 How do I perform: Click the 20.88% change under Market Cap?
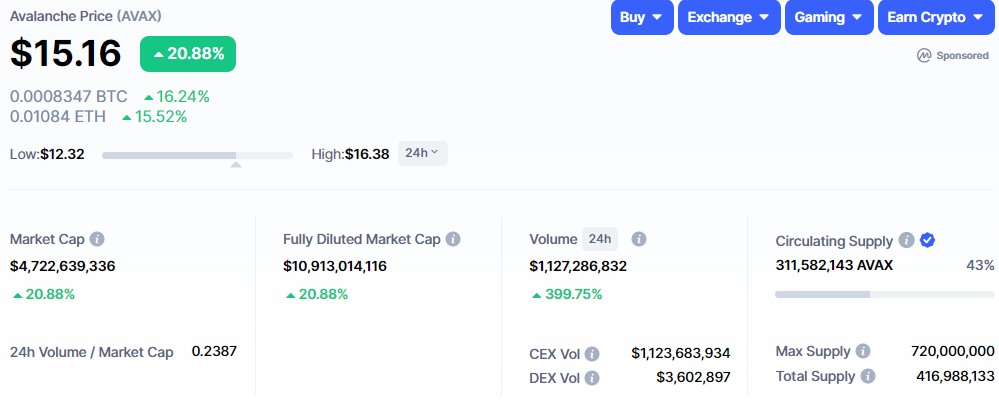(x=43, y=295)
